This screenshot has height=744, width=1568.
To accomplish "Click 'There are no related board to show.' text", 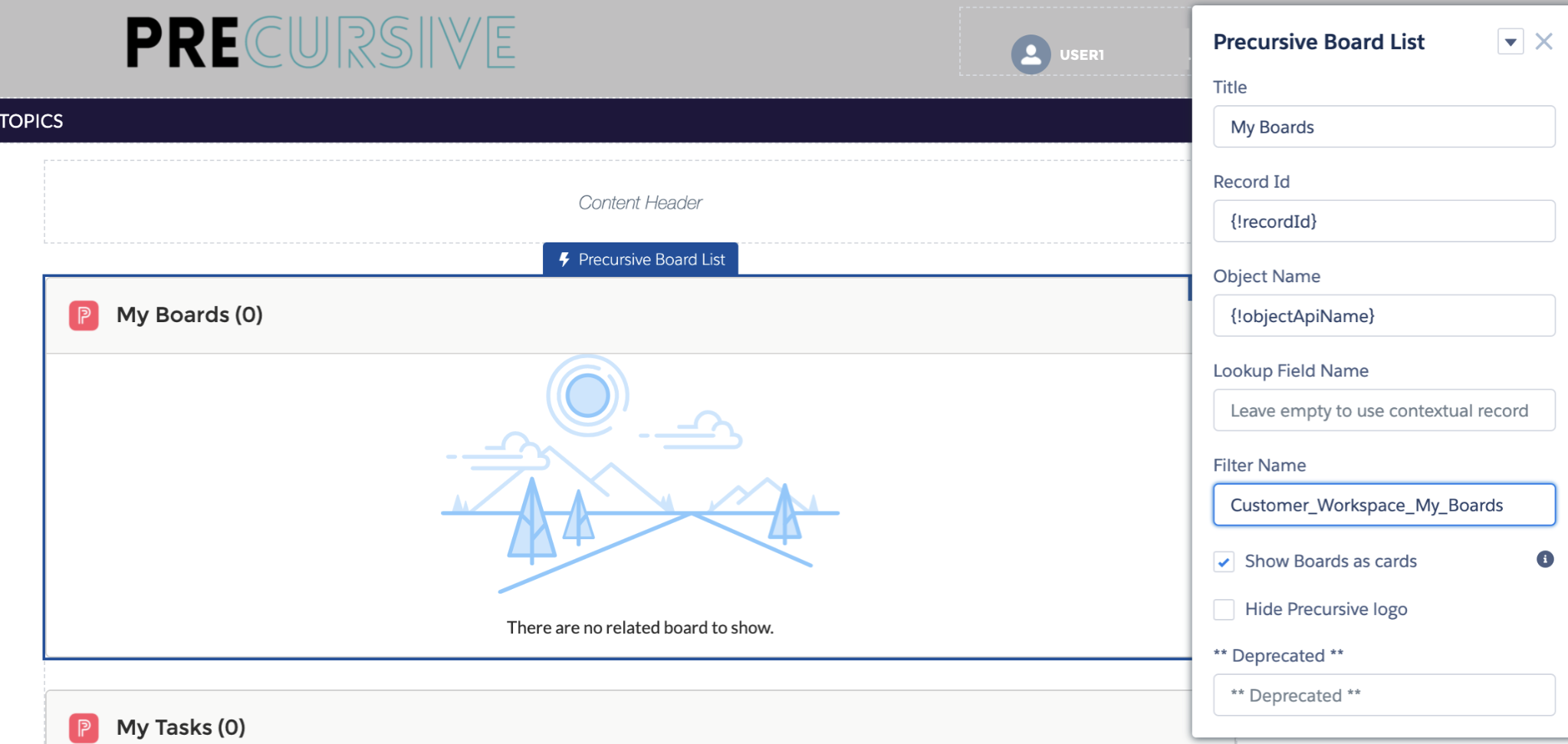I will click(x=640, y=627).
